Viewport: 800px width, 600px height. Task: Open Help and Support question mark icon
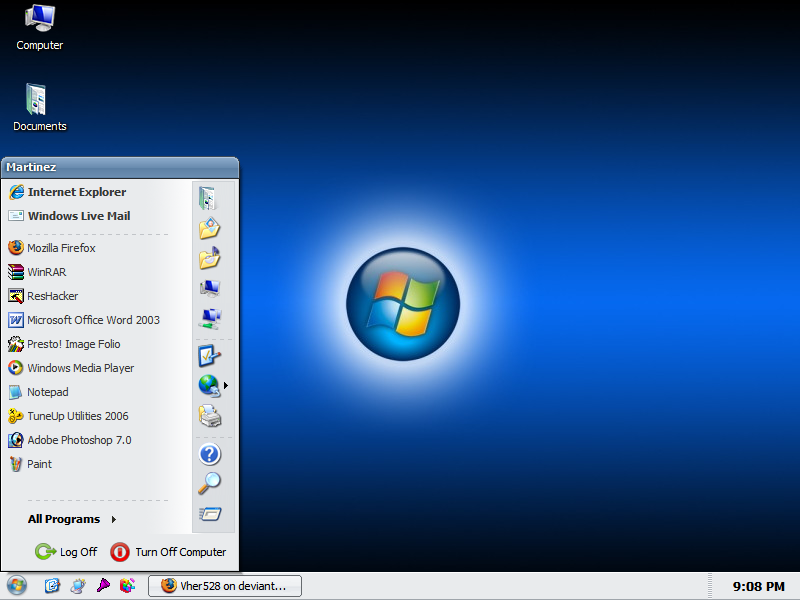click(210, 454)
